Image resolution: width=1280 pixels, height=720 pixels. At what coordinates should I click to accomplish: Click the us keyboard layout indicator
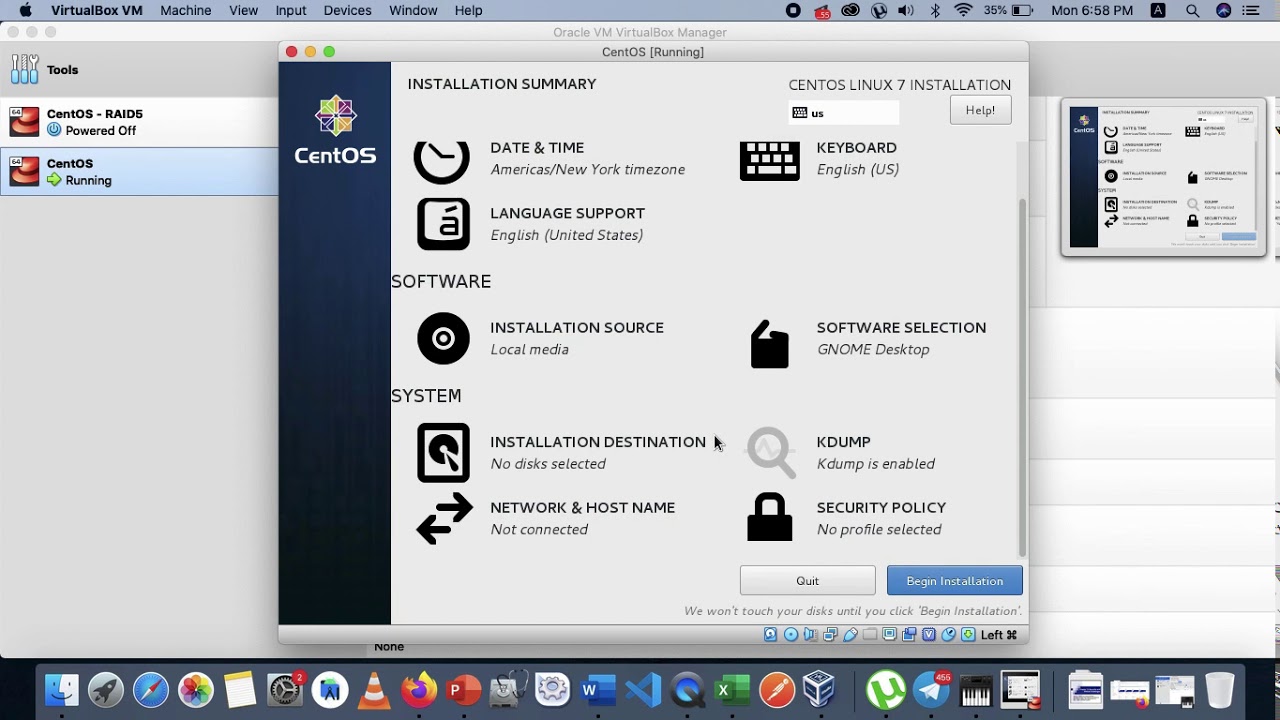point(844,113)
